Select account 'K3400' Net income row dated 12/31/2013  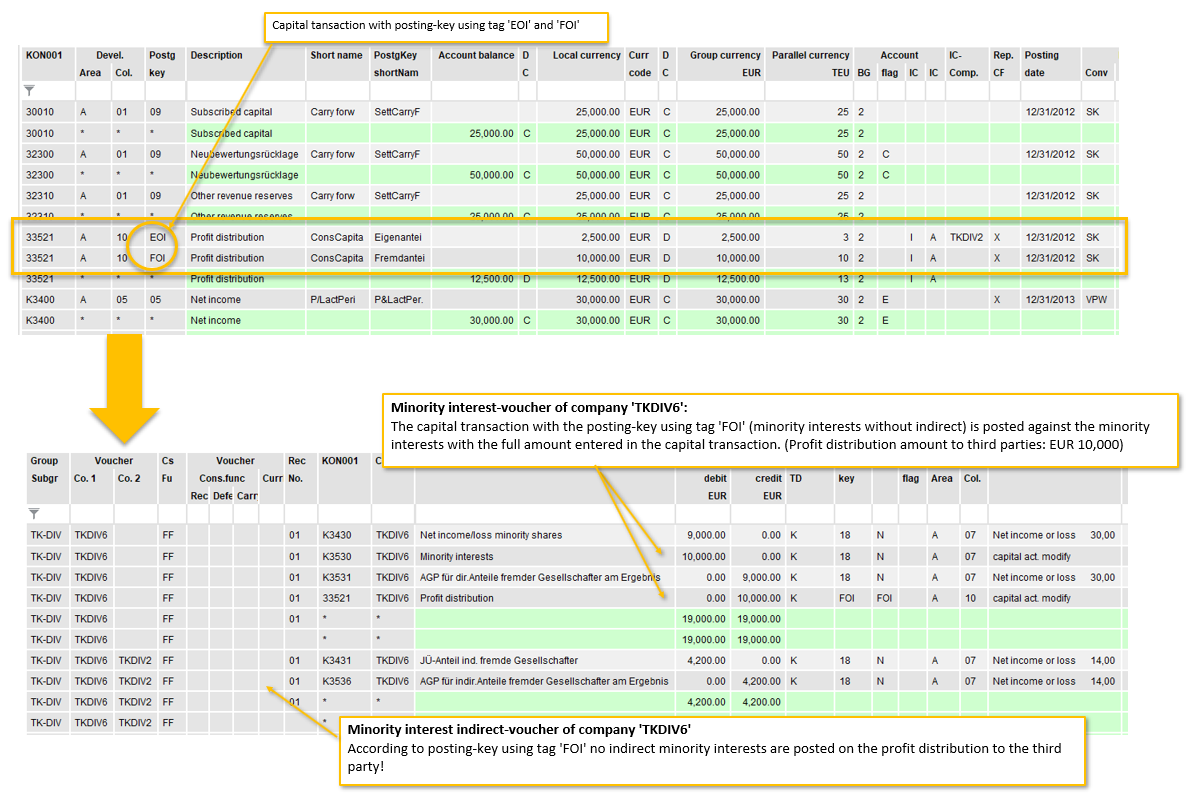pyautogui.click(x=42, y=300)
